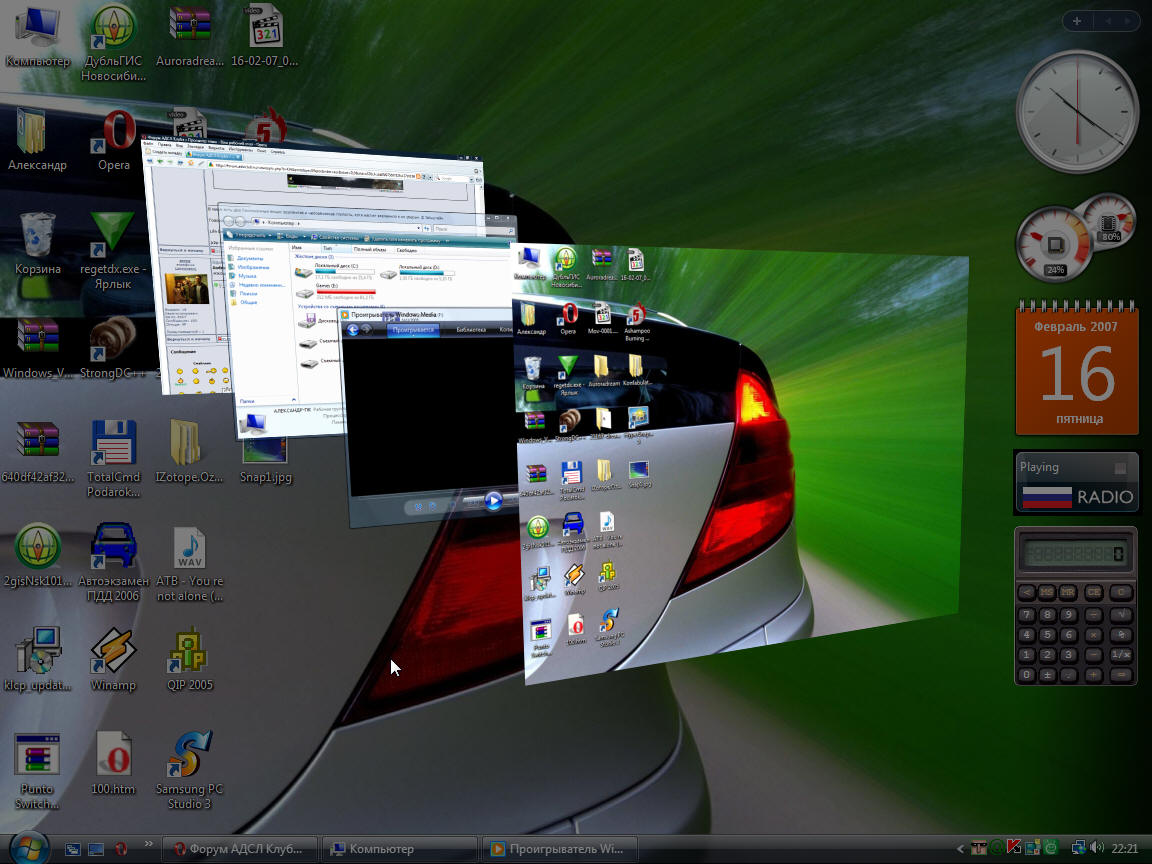Image resolution: width=1152 pixels, height=864 pixels.
Task: Click the calendar gadget showing 16
Action: coord(1077,370)
